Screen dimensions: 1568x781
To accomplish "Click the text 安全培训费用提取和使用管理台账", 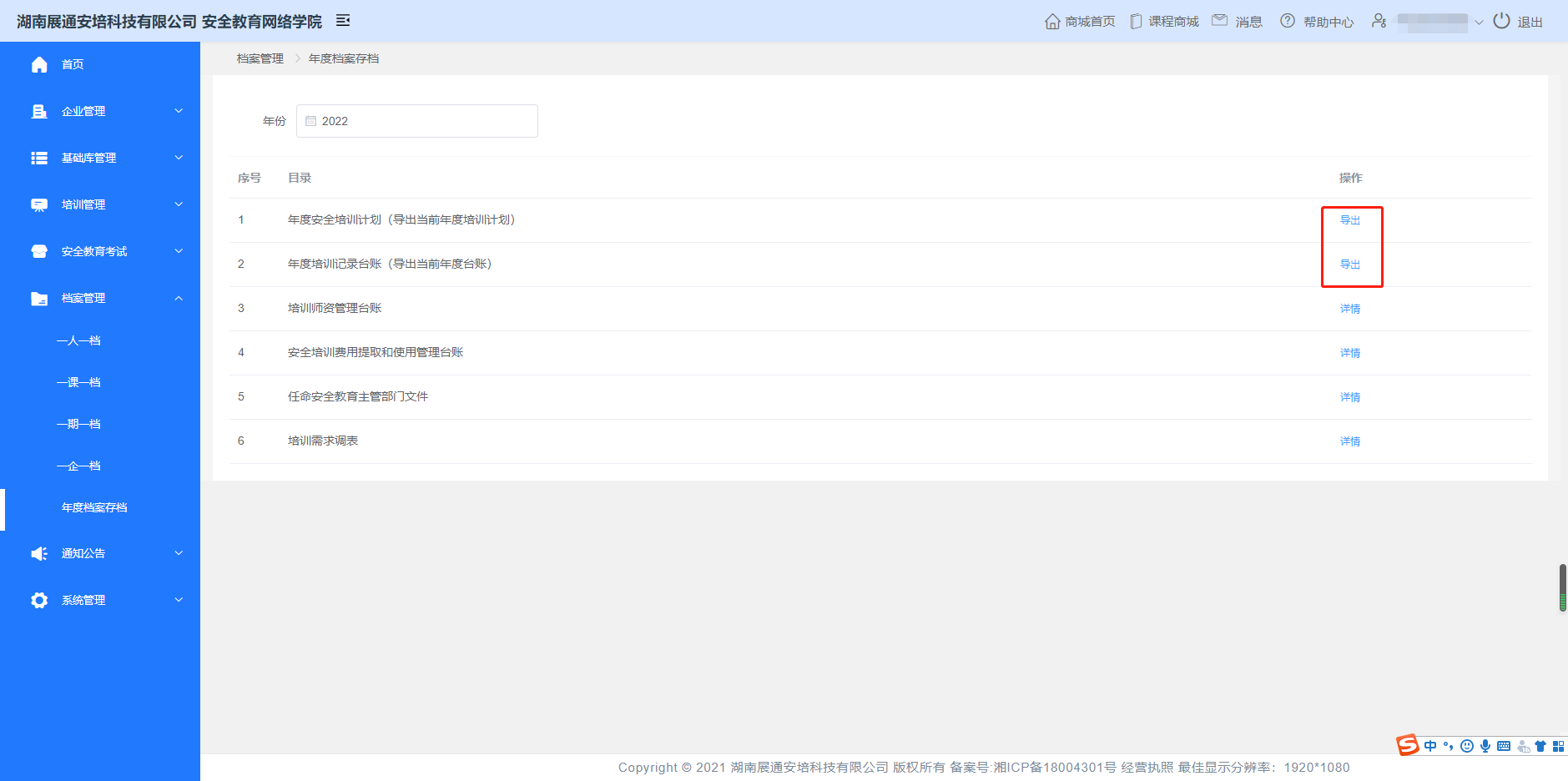I will click(376, 352).
